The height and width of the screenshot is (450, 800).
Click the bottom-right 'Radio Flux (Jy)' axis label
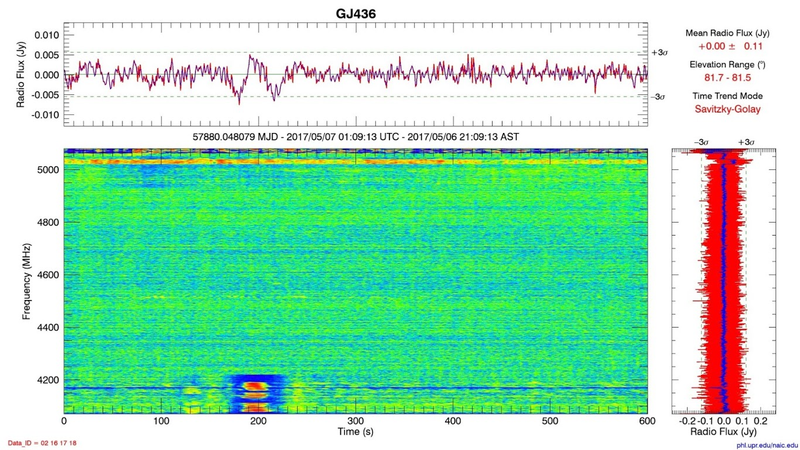[x=723, y=432]
